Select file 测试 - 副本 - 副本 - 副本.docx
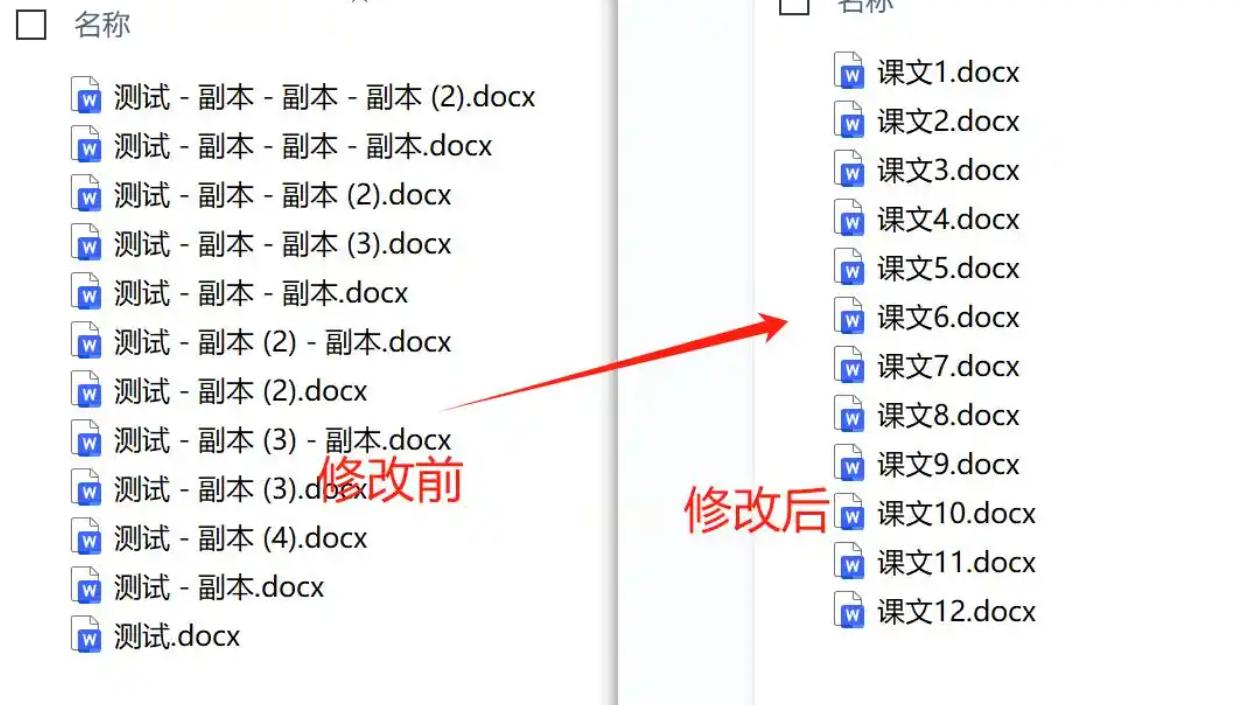Viewport: 1241px width, 705px height. click(282, 146)
